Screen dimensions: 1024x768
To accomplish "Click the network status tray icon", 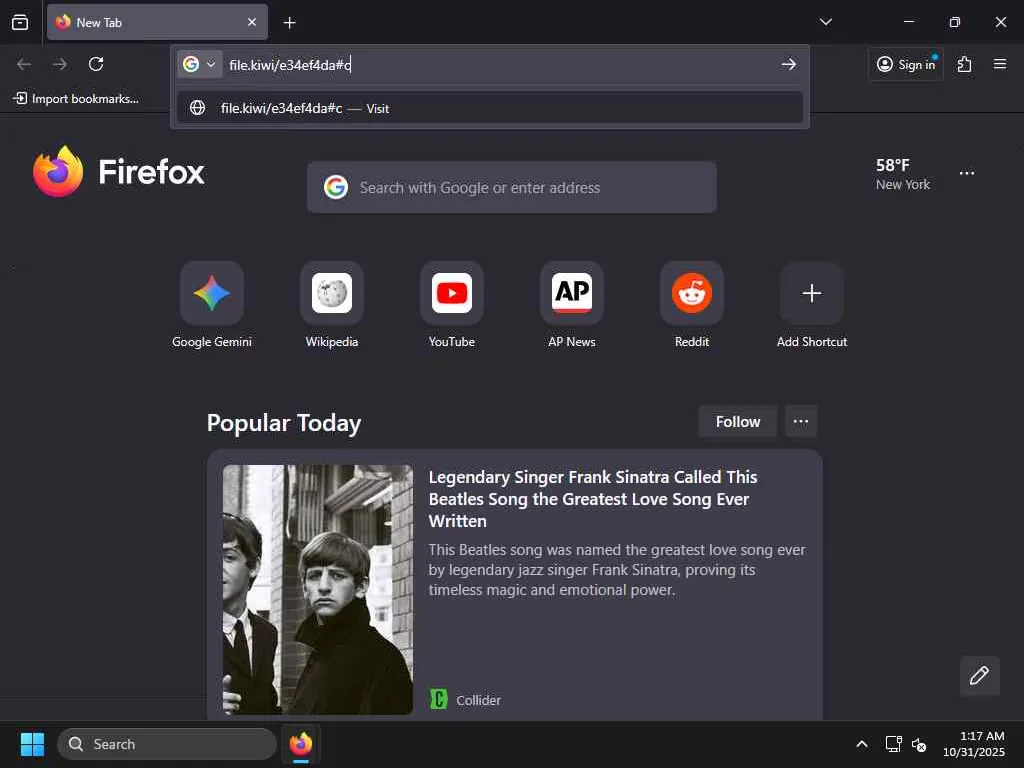I will point(893,744).
